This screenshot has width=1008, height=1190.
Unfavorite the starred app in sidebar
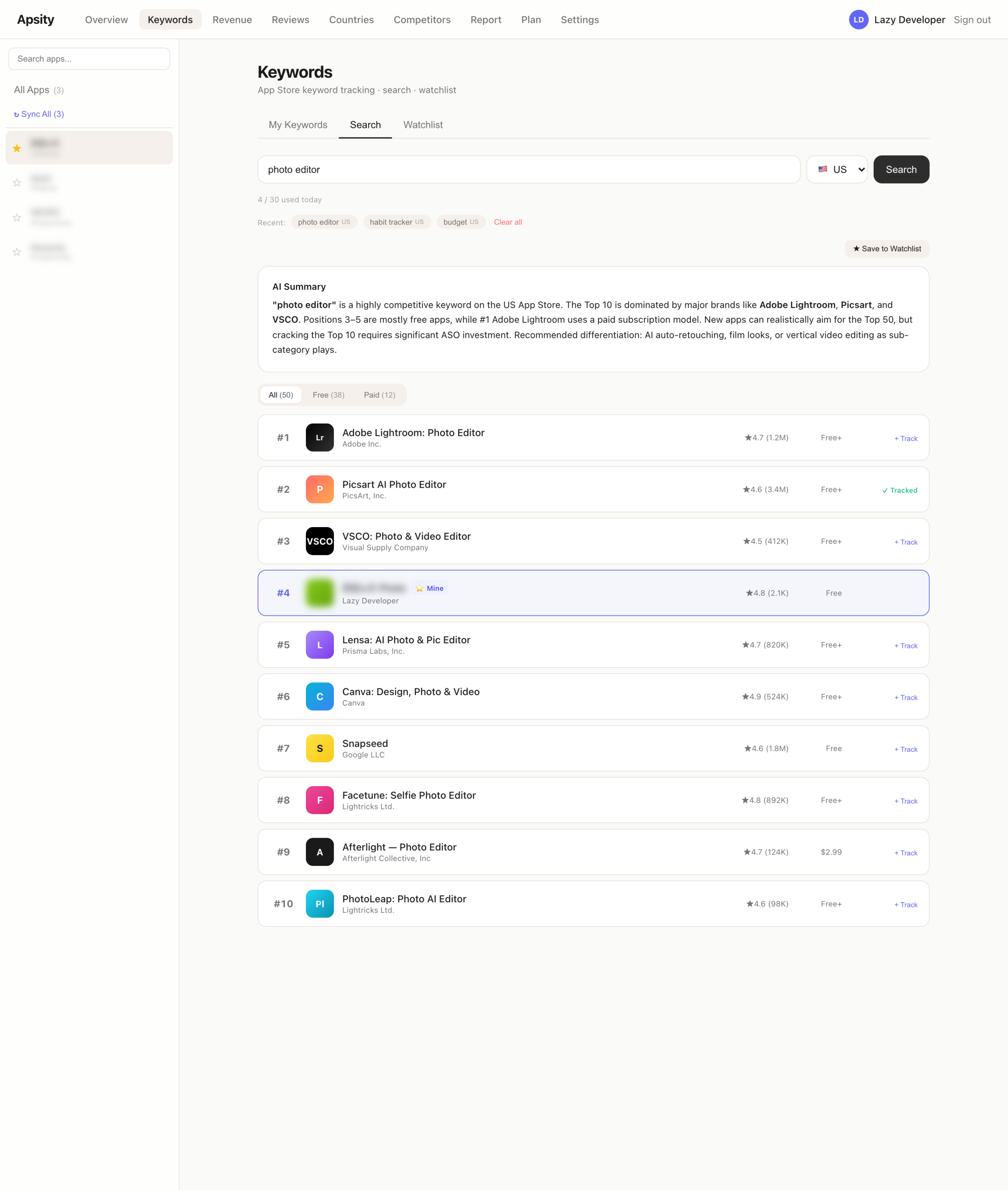tap(17, 148)
